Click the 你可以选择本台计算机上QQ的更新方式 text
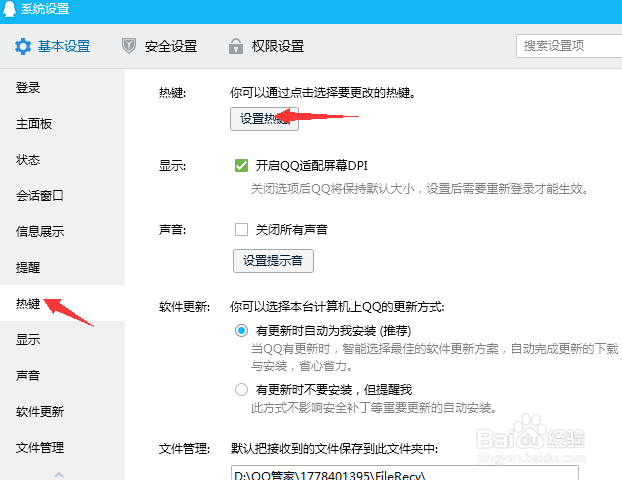The image size is (622, 480). 337,307
